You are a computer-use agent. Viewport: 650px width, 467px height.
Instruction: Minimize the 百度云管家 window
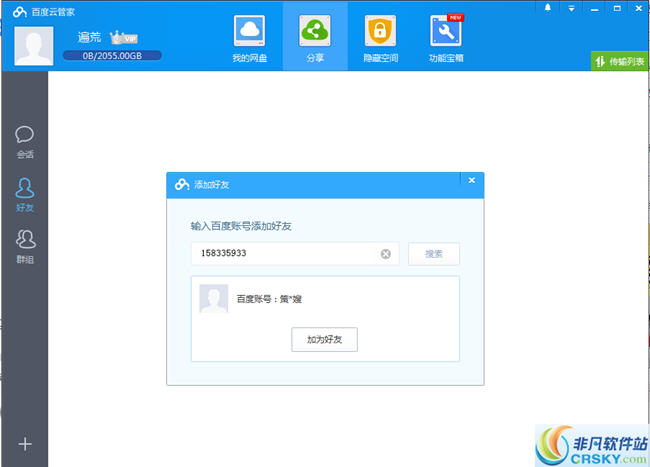coord(594,9)
